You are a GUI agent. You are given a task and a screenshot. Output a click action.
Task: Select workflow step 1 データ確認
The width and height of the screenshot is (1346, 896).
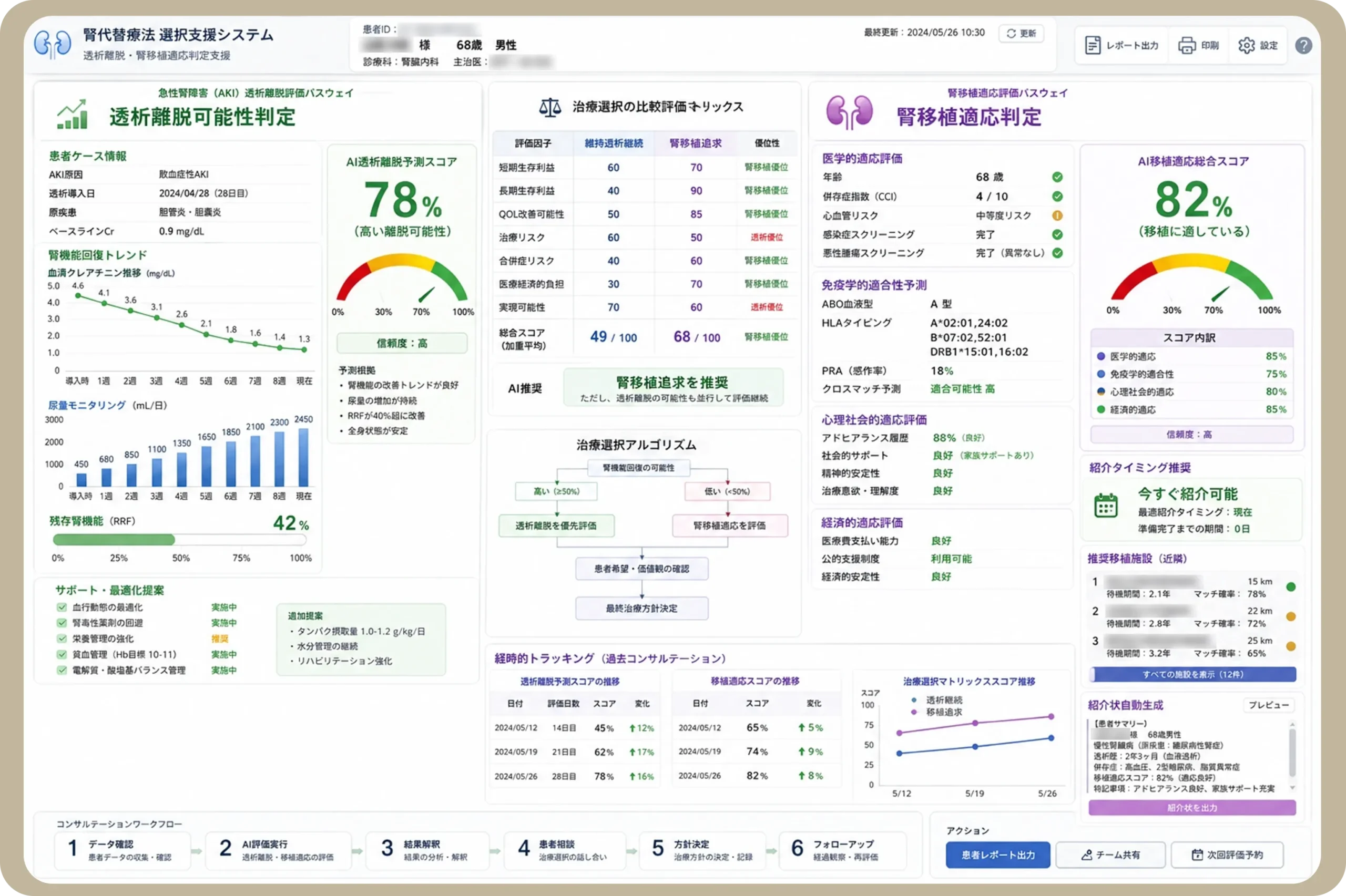point(123,850)
